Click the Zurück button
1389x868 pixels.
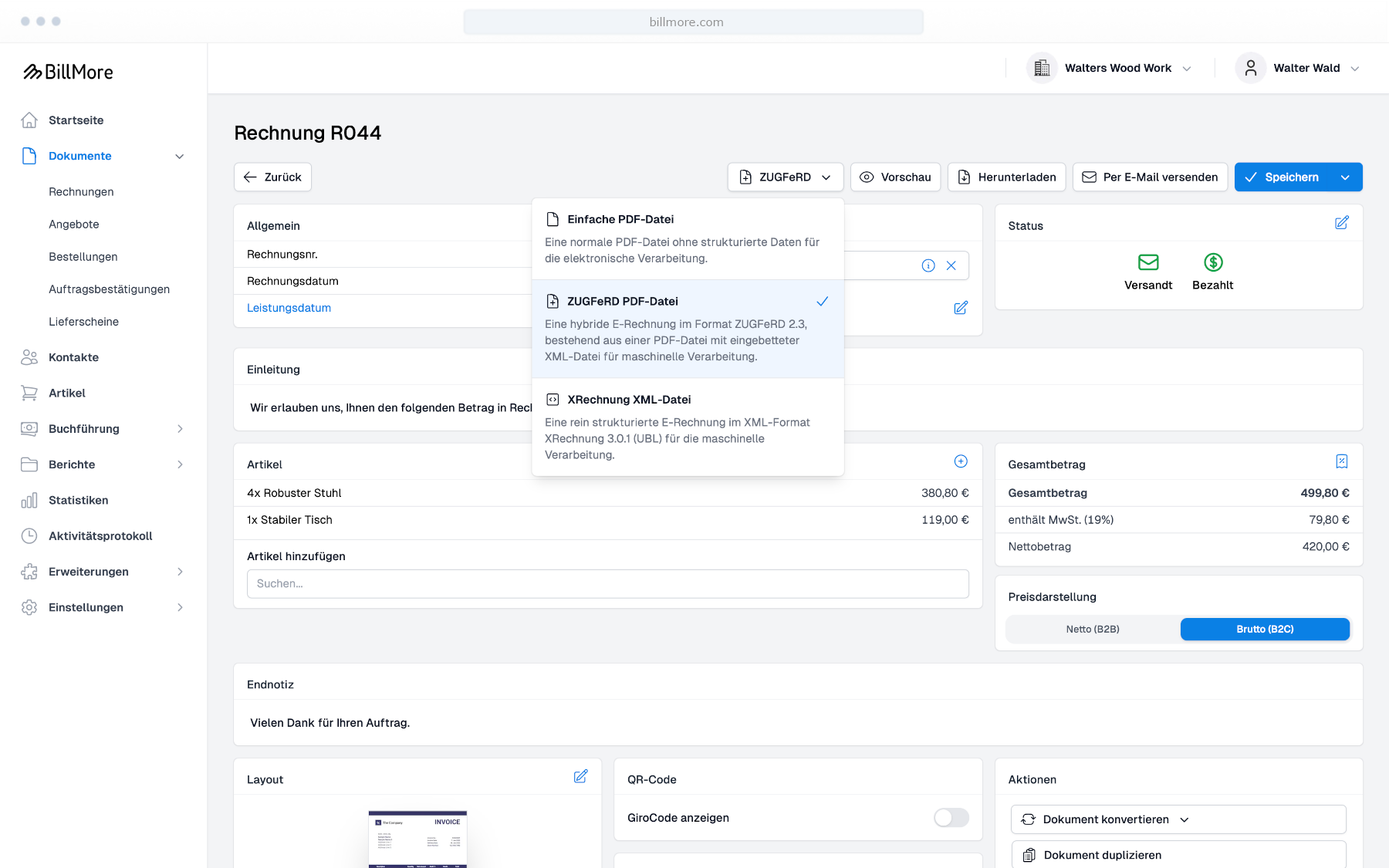pos(272,177)
